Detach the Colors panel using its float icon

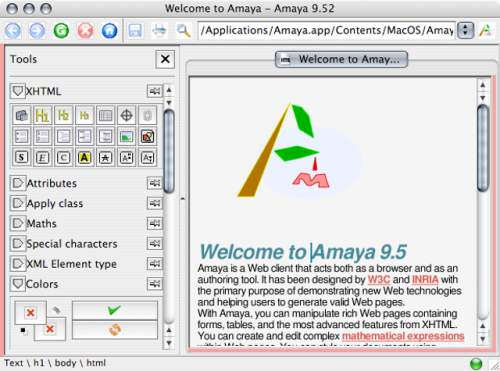tap(155, 284)
